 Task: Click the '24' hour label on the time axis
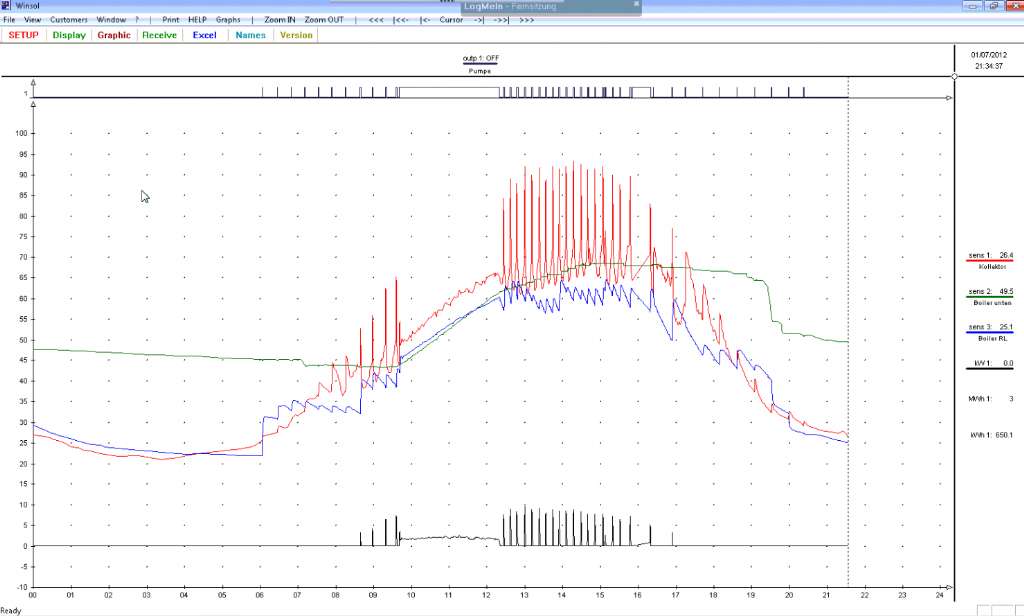click(x=940, y=595)
